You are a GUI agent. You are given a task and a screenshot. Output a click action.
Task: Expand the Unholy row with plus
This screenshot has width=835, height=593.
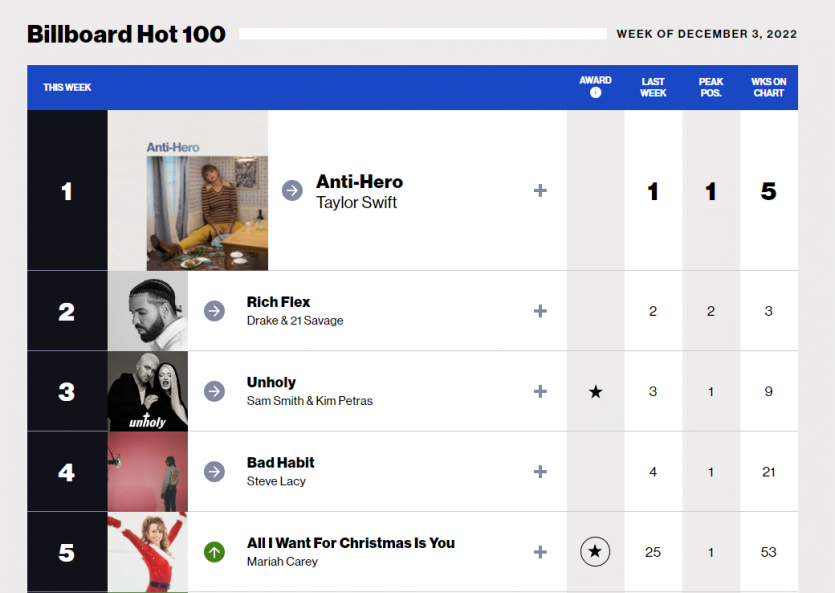pyautogui.click(x=540, y=391)
